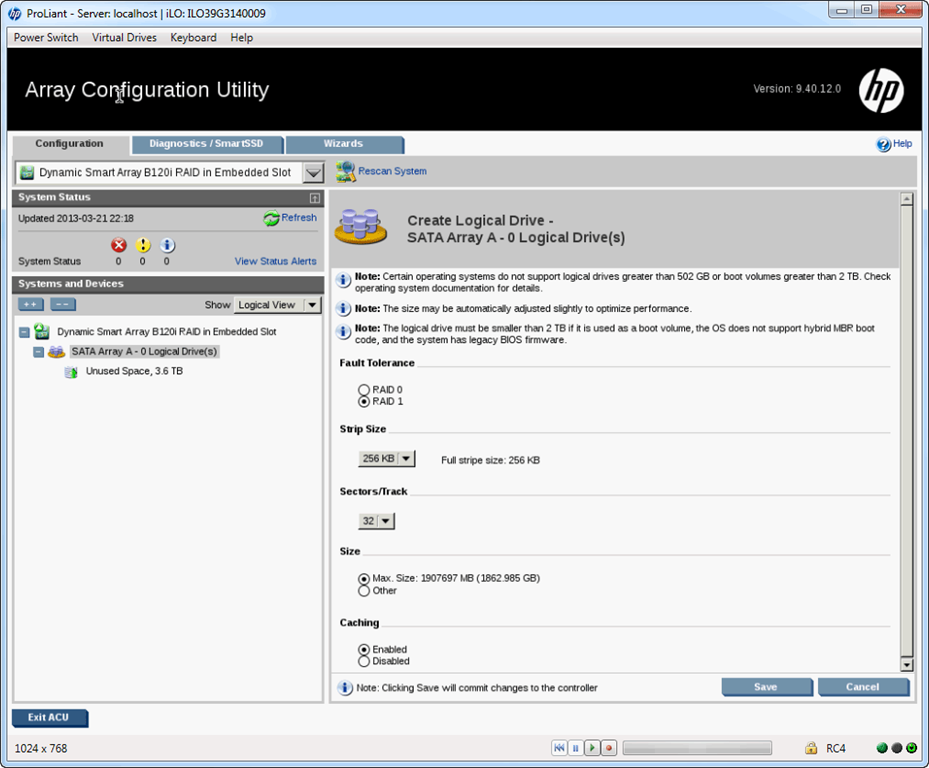929x768 pixels.
Task: Select RAID 0 fault tolerance
Action: 364,389
